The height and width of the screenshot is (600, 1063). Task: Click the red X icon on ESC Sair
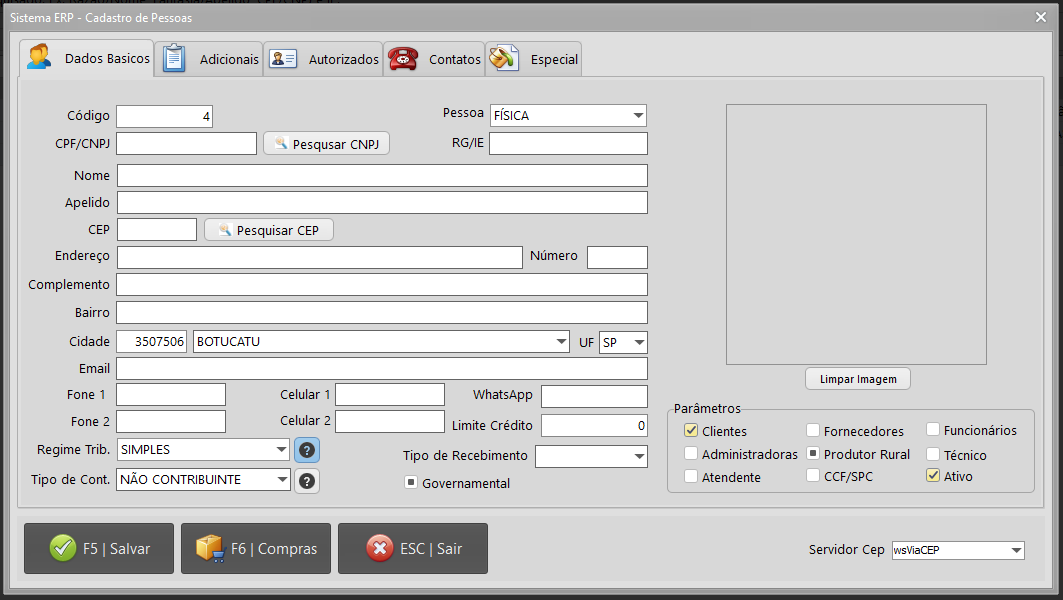(x=379, y=548)
